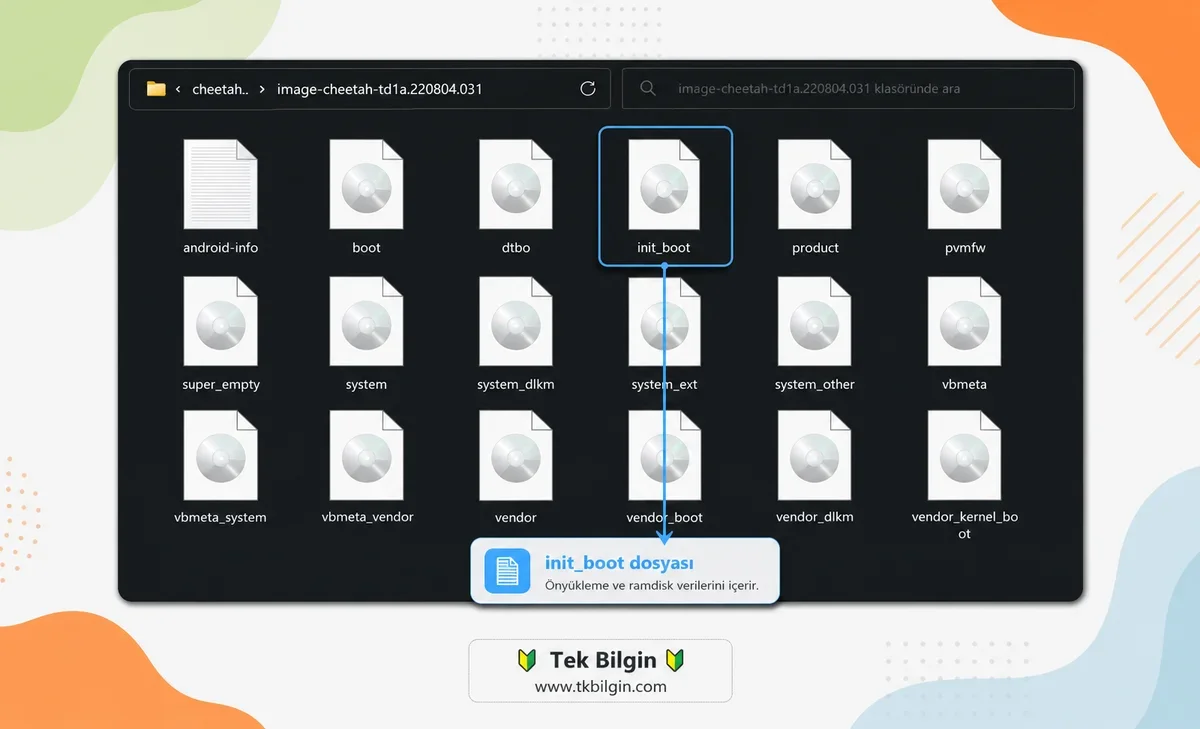Expand the breadcrumb back chevron before cheetah
Screen dimensions: 1200x729
tap(178, 89)
